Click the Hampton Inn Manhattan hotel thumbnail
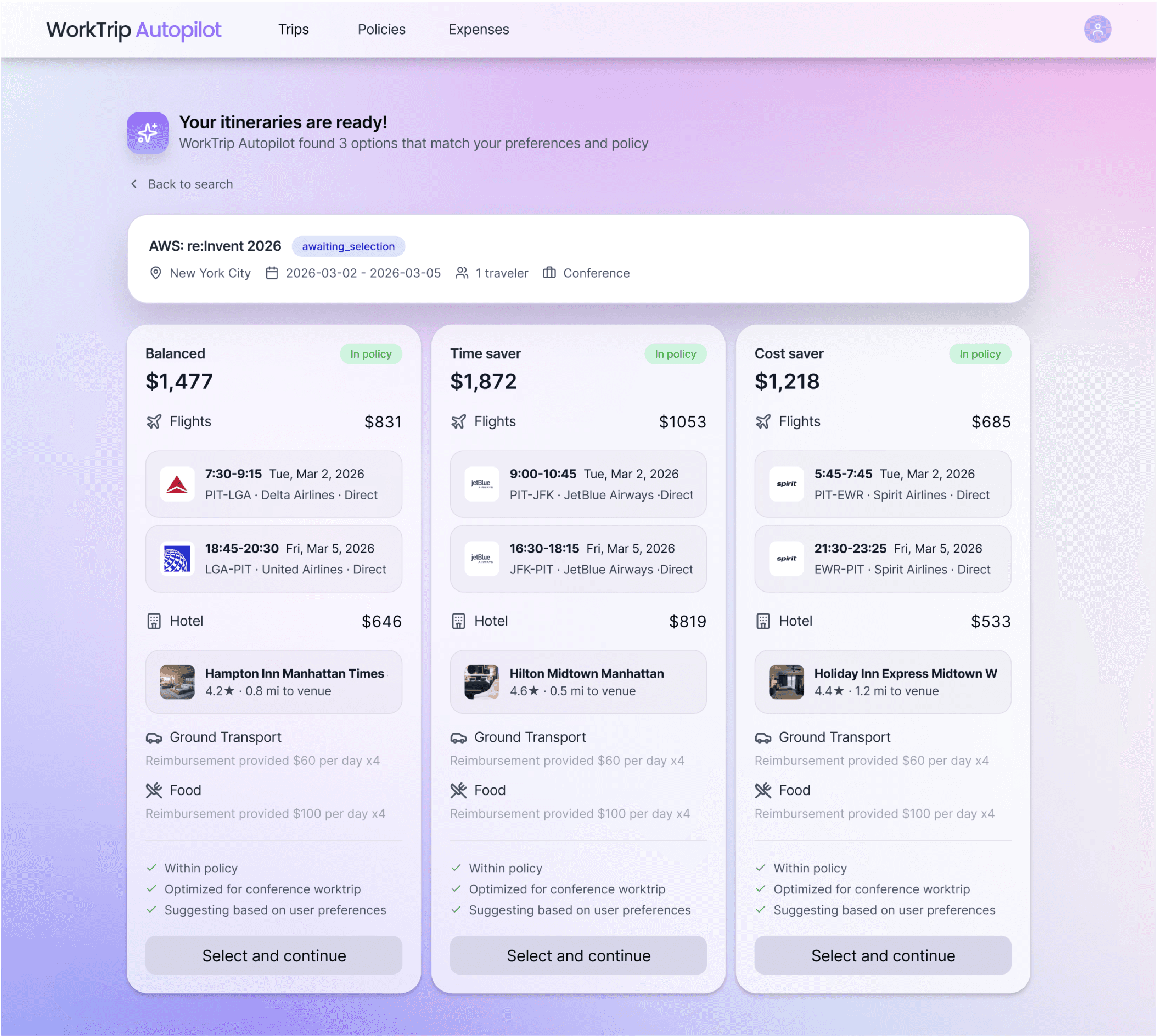The image size is (1157, 1036). pos(177,682)
